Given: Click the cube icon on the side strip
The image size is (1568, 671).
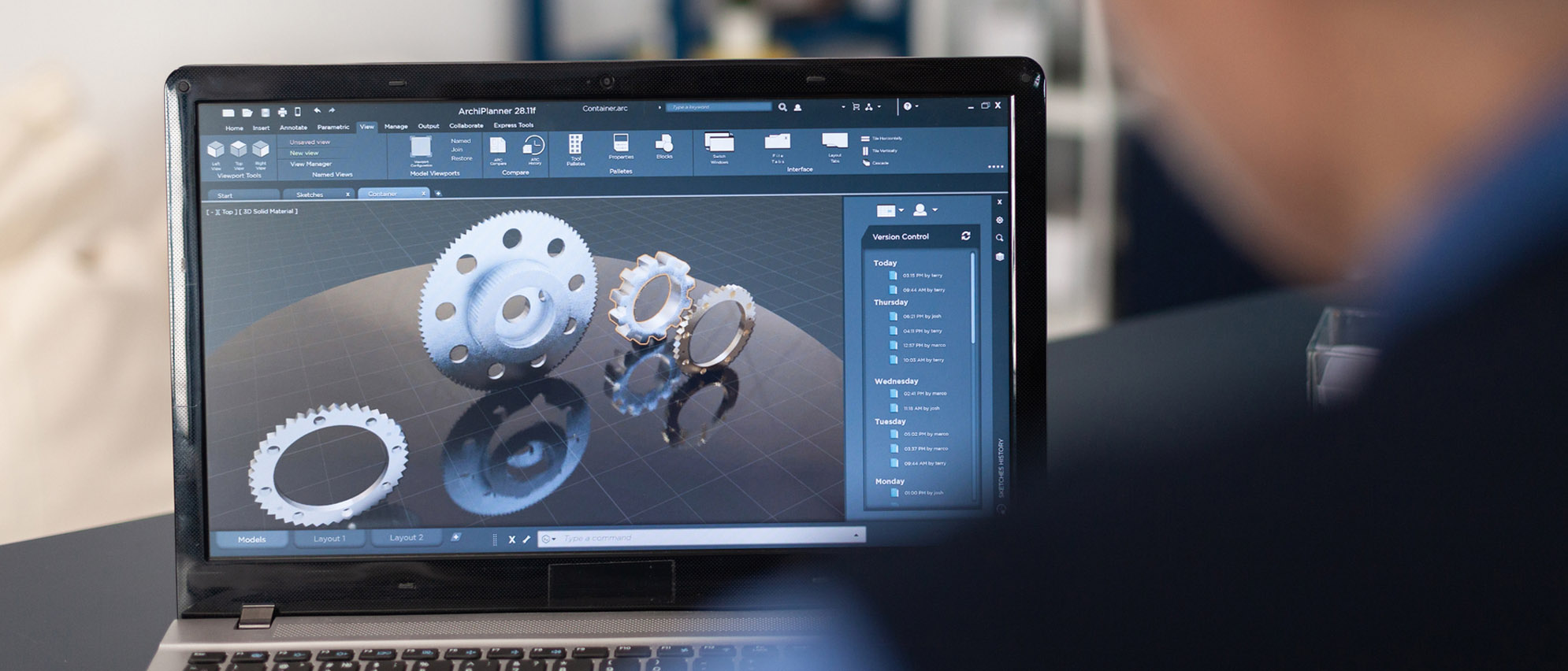Looking at the screenshot, I should 999,257.
